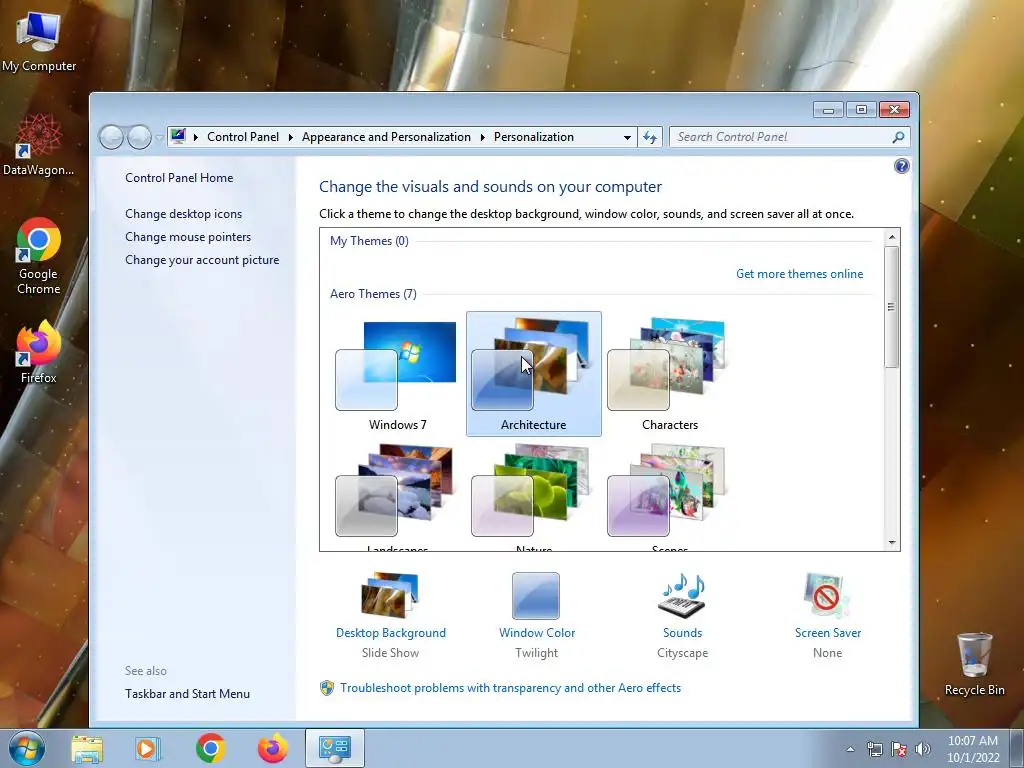
Task: Click the Windows Start orb
Action: (27, 748)
